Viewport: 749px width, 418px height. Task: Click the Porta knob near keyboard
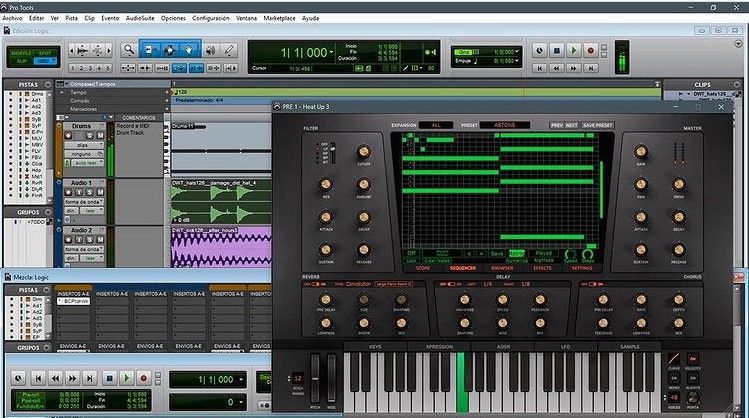(693, 397)
